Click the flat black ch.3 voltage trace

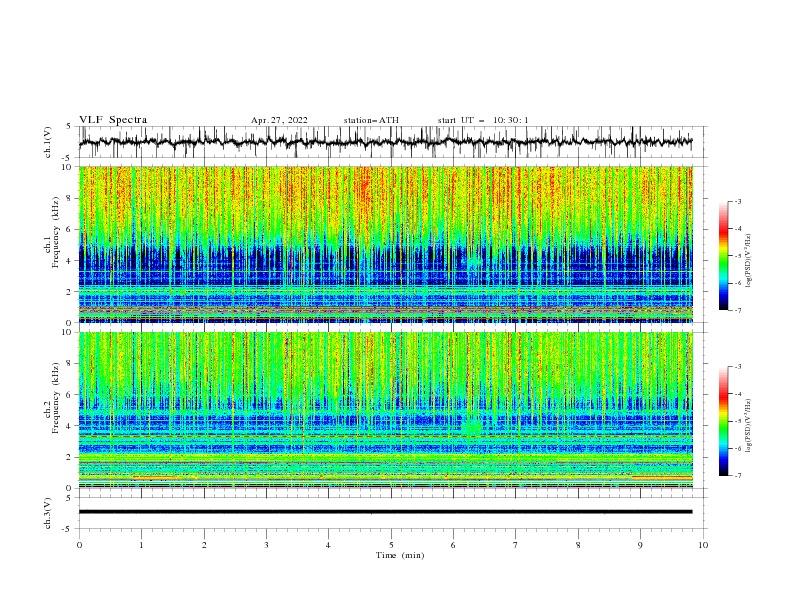(385, 512)
